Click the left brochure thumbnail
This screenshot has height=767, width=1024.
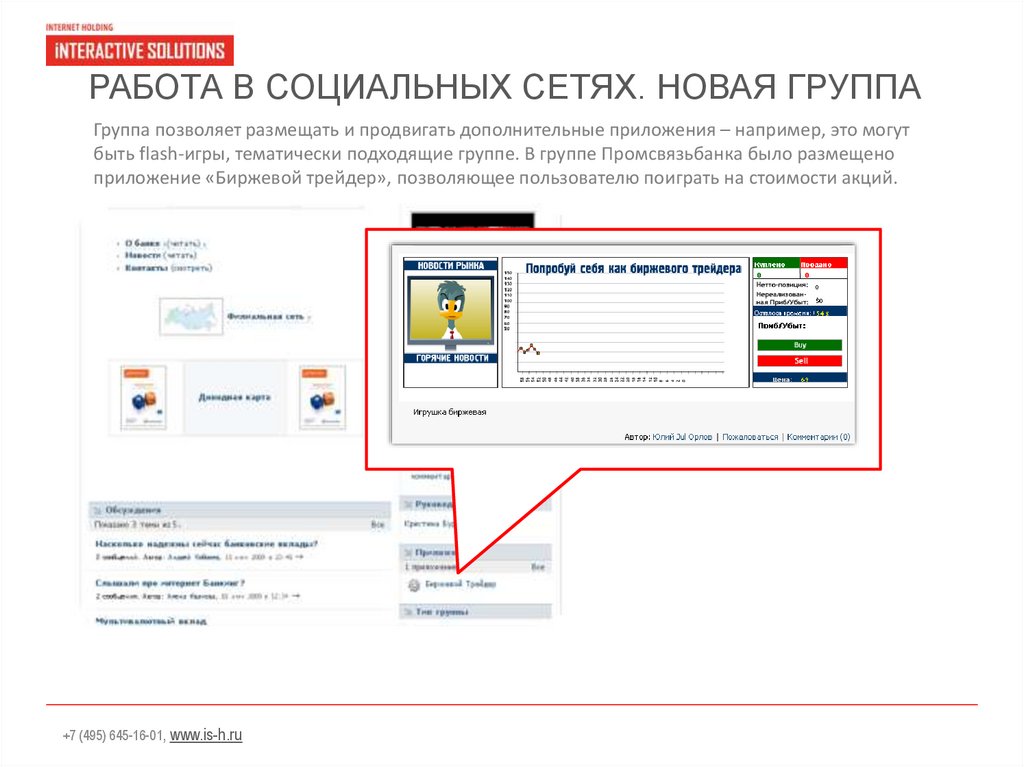[x=143, y=397]
